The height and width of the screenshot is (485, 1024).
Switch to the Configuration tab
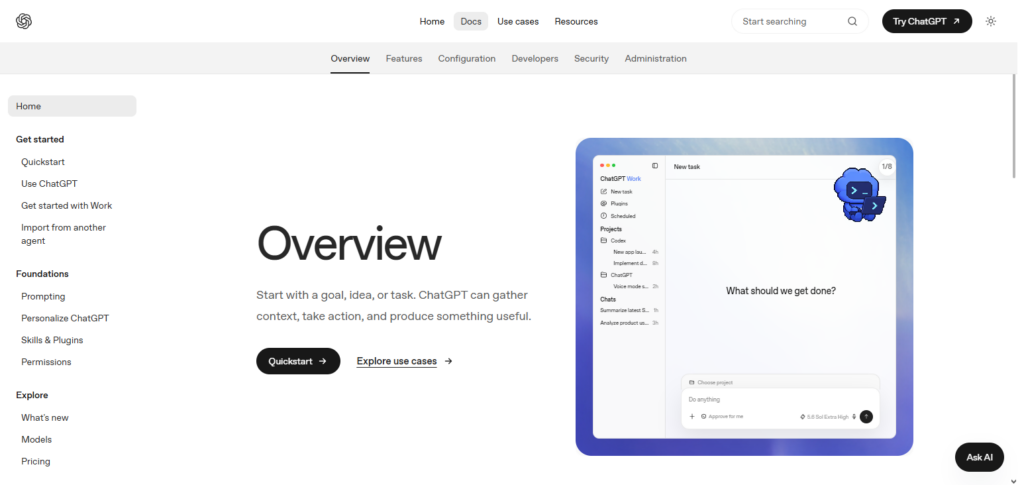[x=466, y=58]
